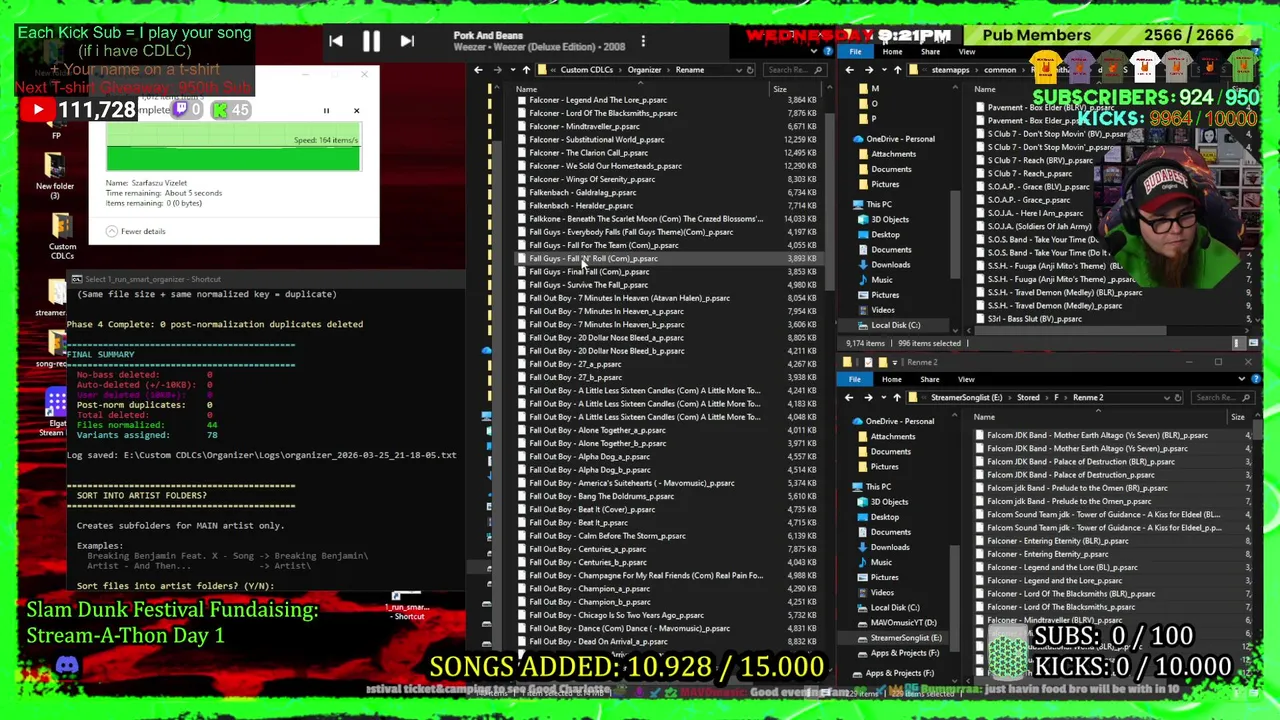
Task: Select Falkenbach - Heralder_p.psarc file
Action: tap(581, 206)
